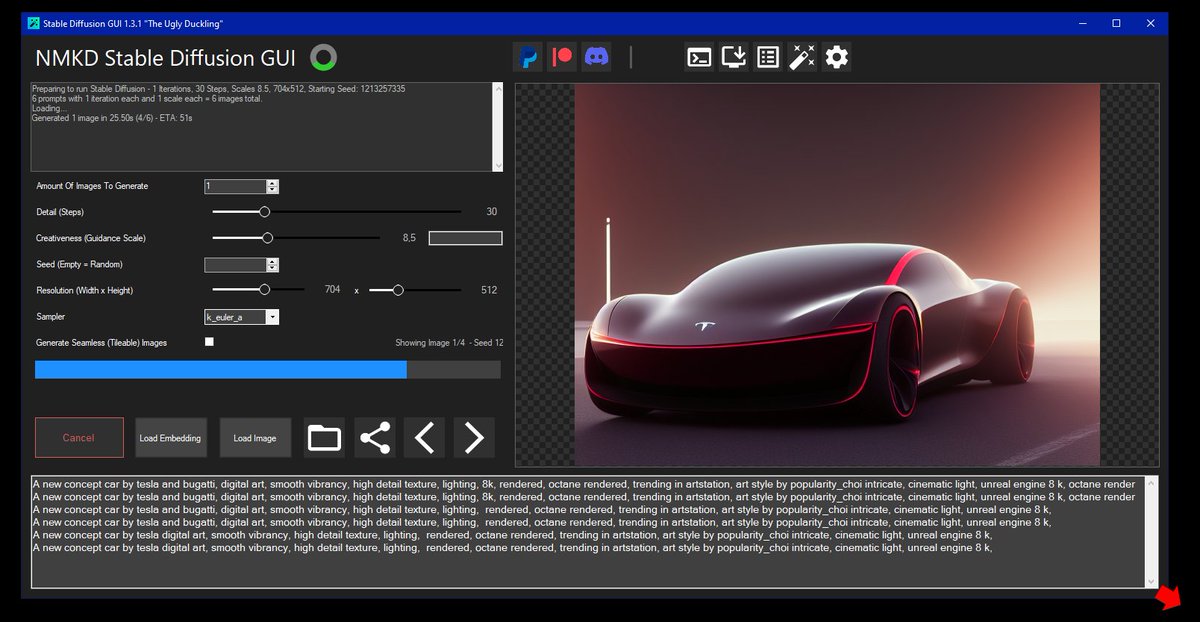Click the generated Tesla concept car image
1200x622 pixels.
click(x=838, y=275)
